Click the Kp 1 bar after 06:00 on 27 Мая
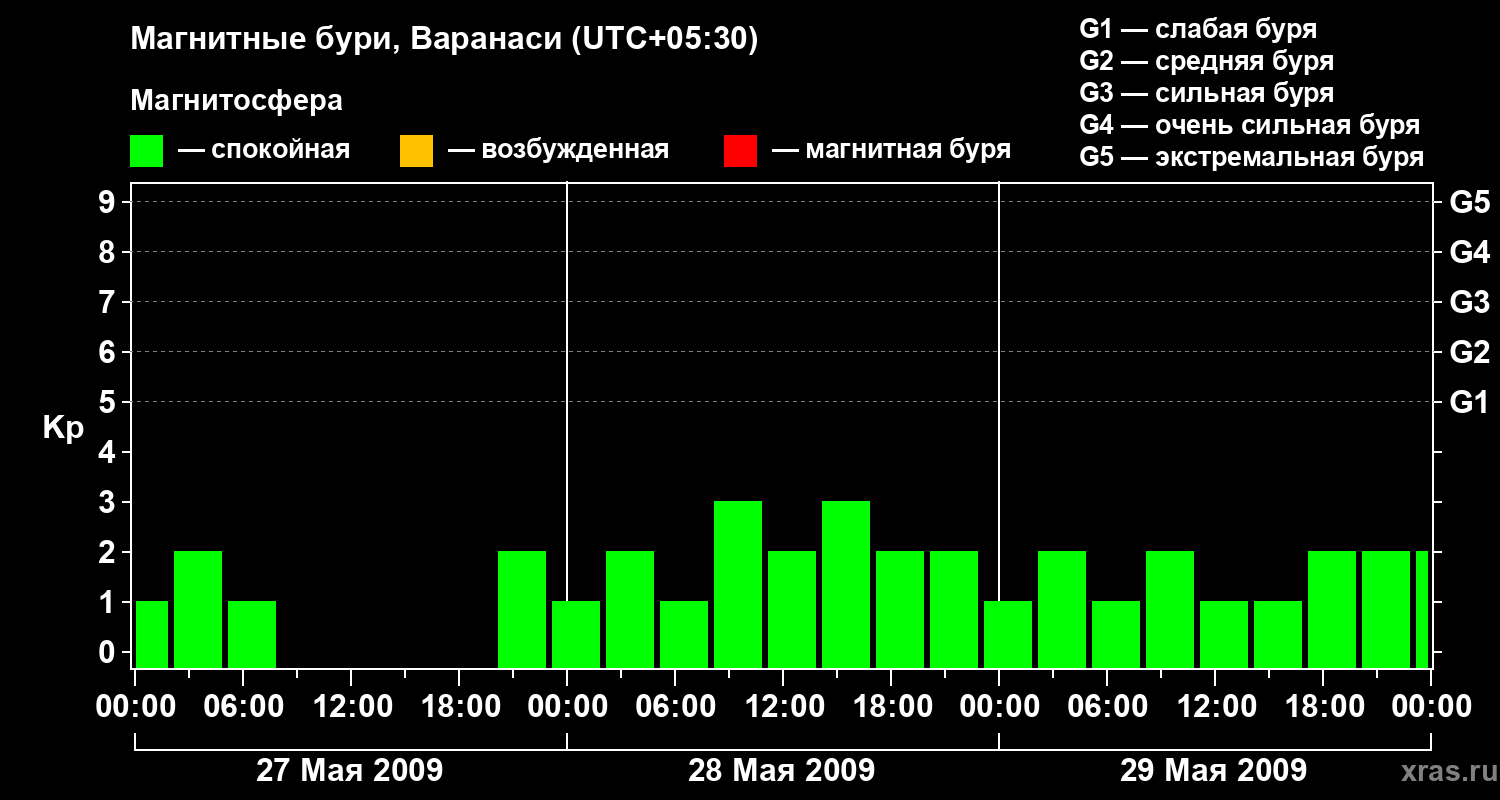1500x800 pixels. pos(252,634)
